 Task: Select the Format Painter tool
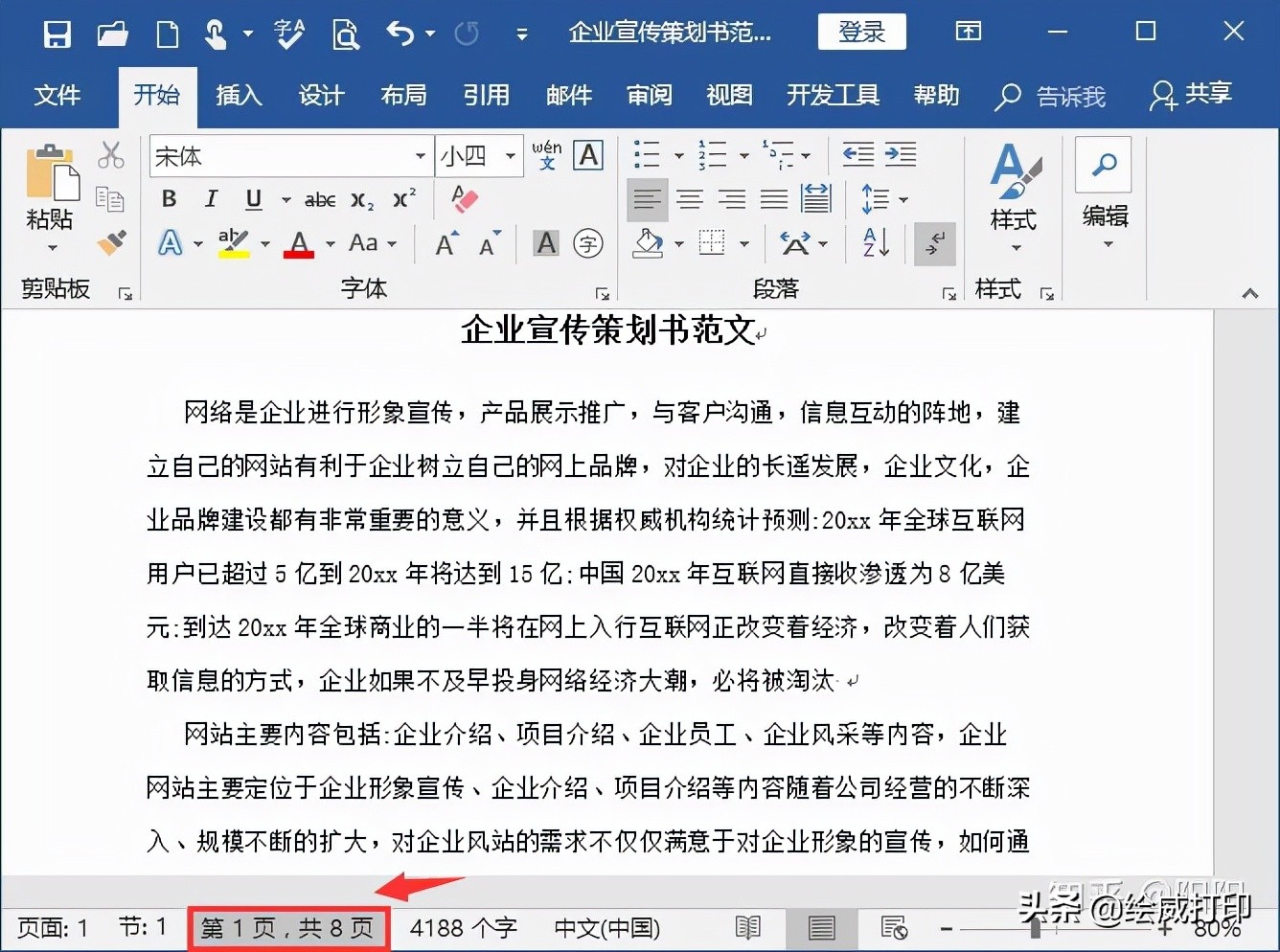tap(111, 243)
